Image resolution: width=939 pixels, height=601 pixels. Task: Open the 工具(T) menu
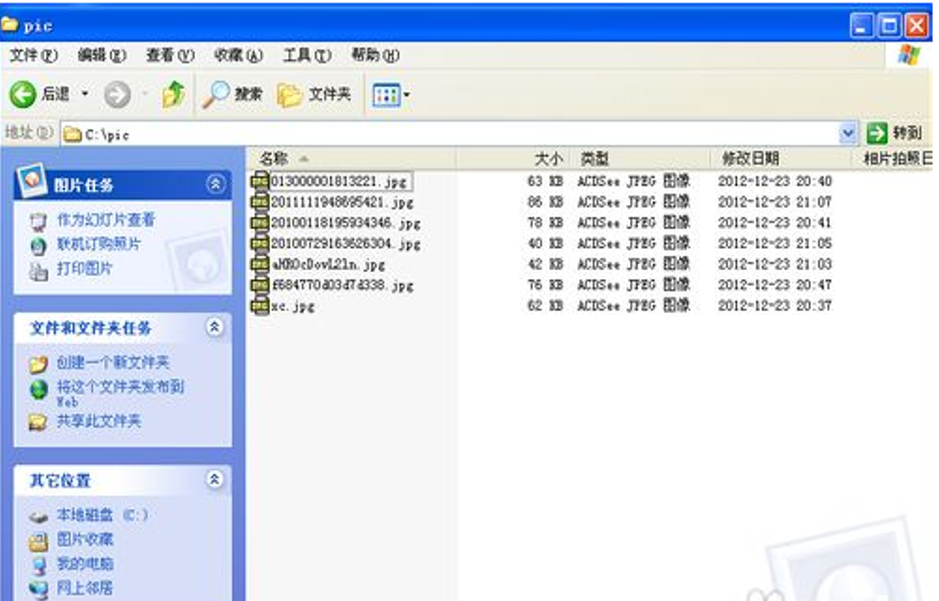point(307,55)
